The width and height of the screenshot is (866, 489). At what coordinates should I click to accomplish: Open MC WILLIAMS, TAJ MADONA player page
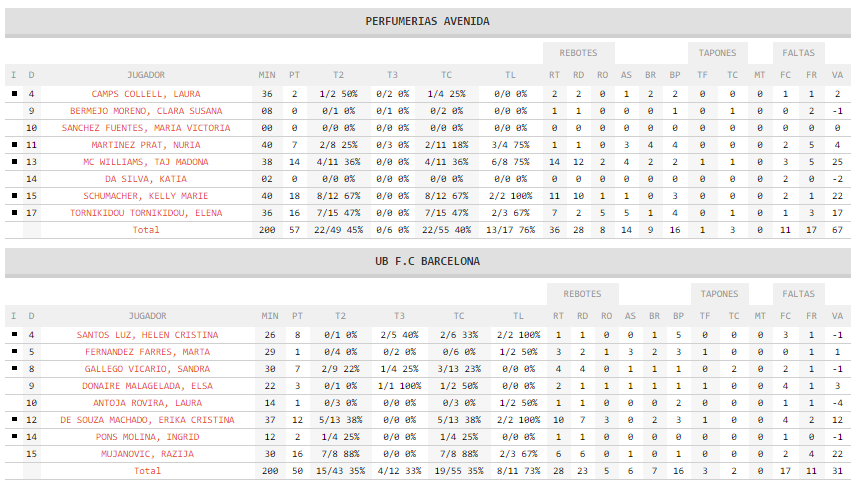[x=146, y=162]
